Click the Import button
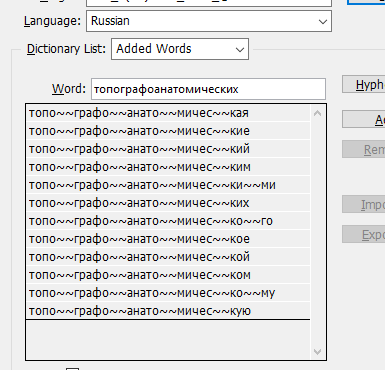Image resolution: width=385 pixels, height=370 pixels. pos(364,204)
